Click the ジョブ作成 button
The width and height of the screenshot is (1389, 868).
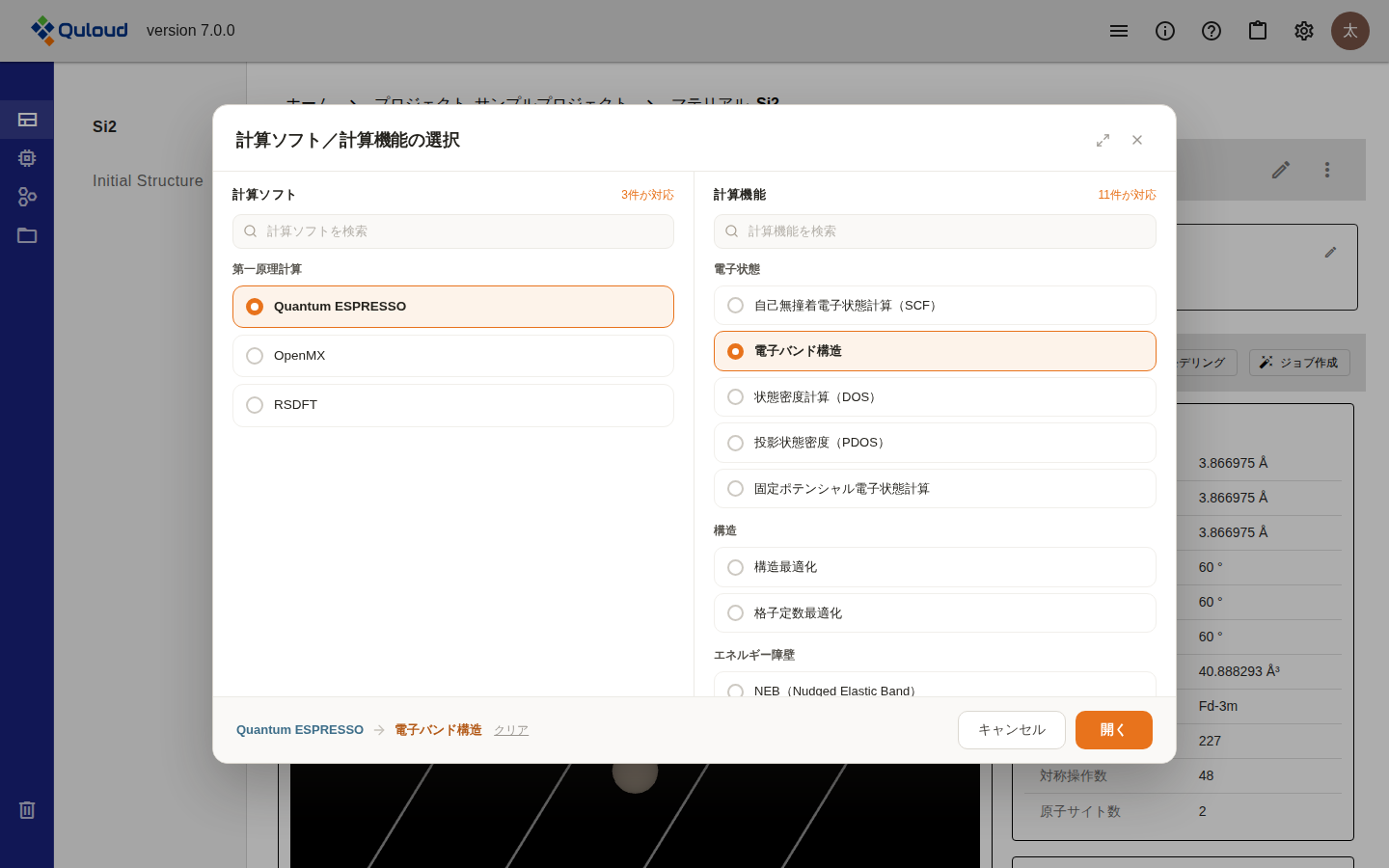(x=1299, y=363)
